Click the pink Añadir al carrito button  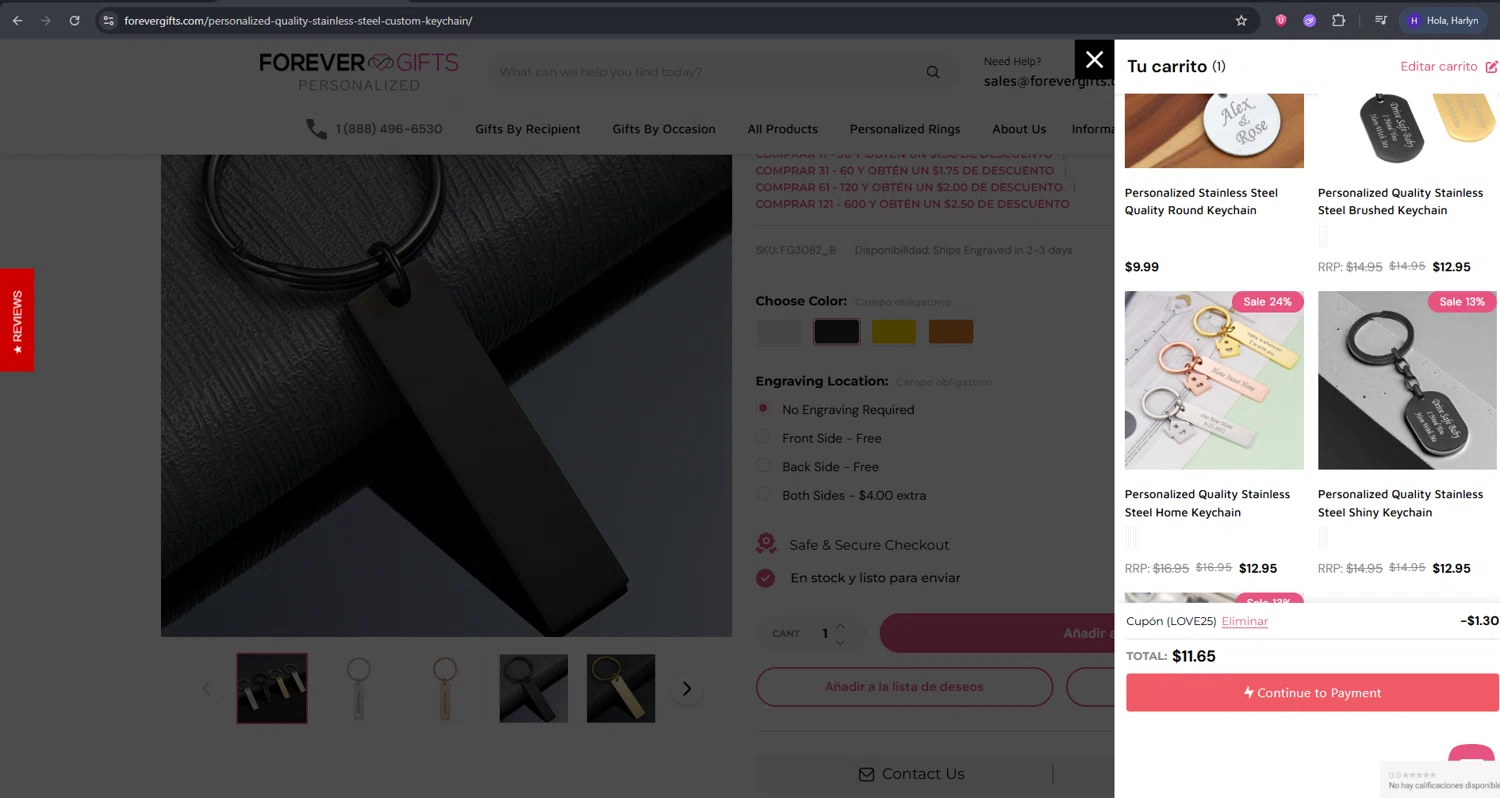pyautogui.click(x=997, y=633)
